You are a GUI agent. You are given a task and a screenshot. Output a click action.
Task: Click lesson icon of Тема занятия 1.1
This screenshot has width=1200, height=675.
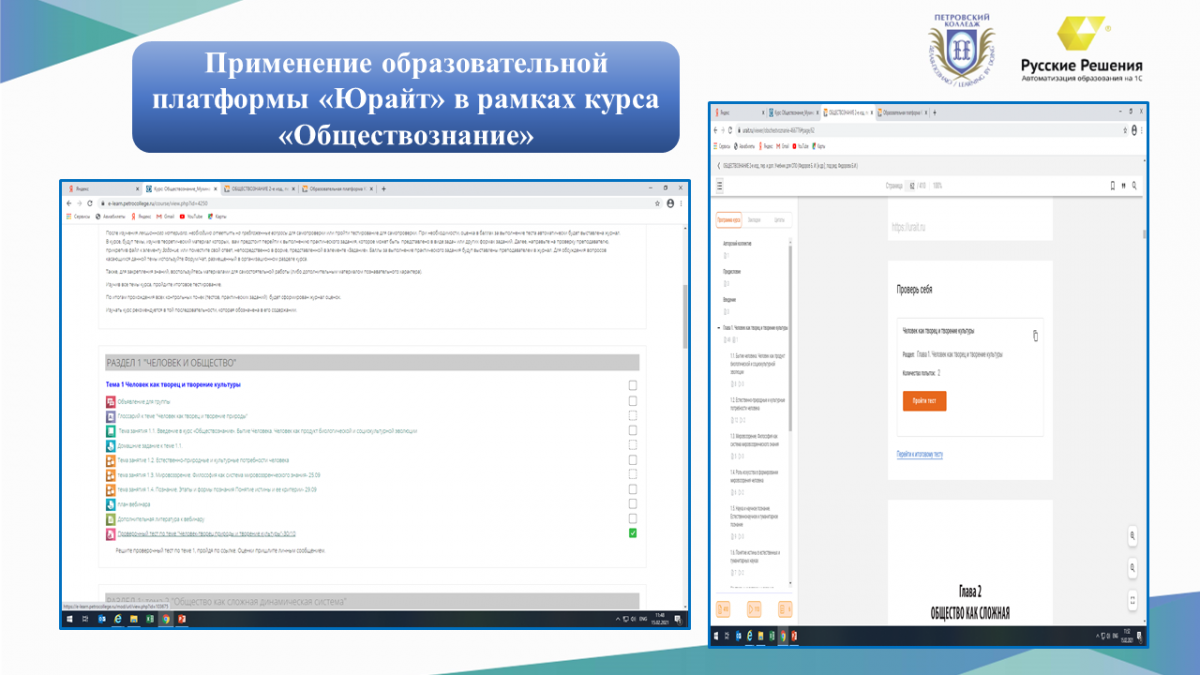(x=111, y=430)
